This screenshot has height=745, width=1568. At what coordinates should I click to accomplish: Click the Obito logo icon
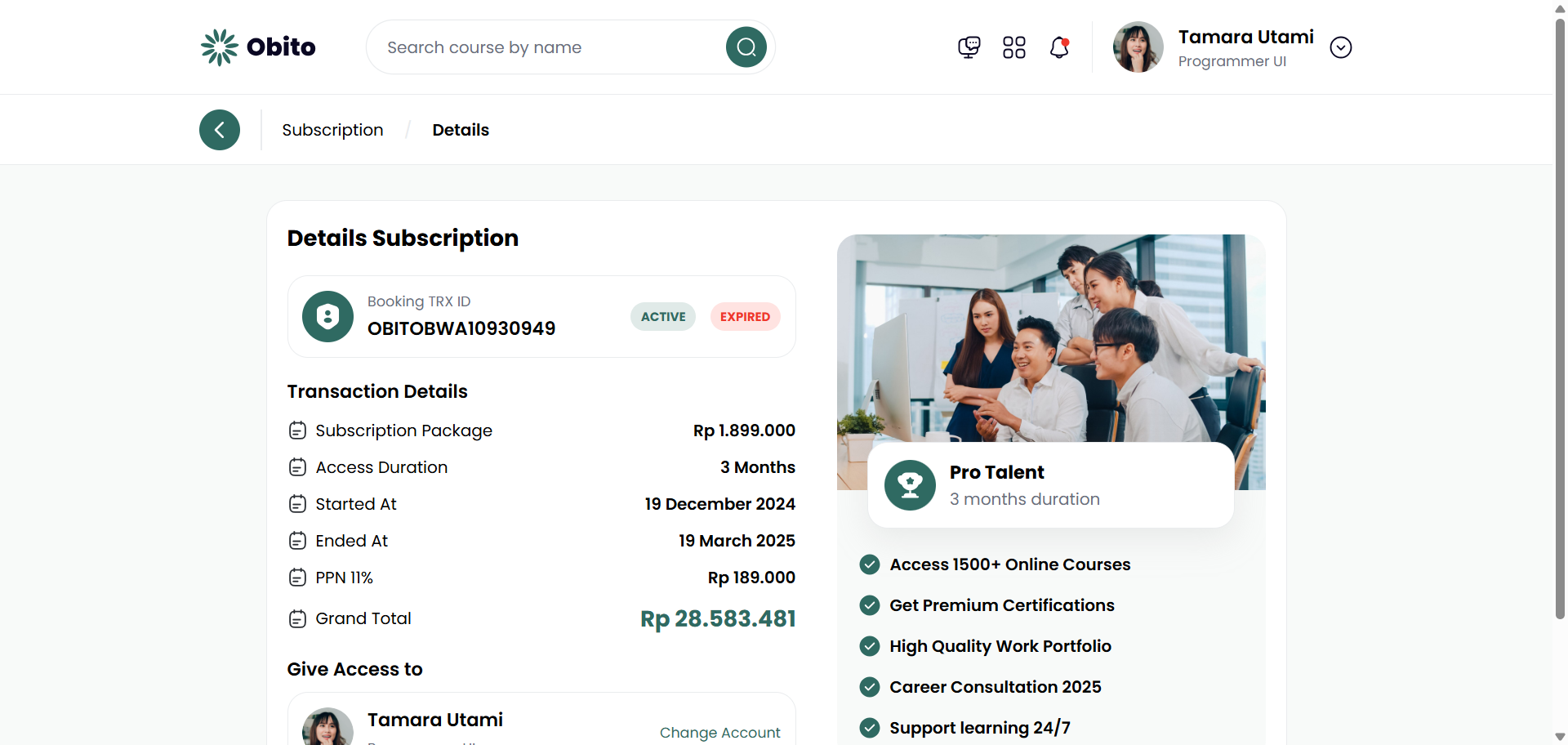[219, 47]
